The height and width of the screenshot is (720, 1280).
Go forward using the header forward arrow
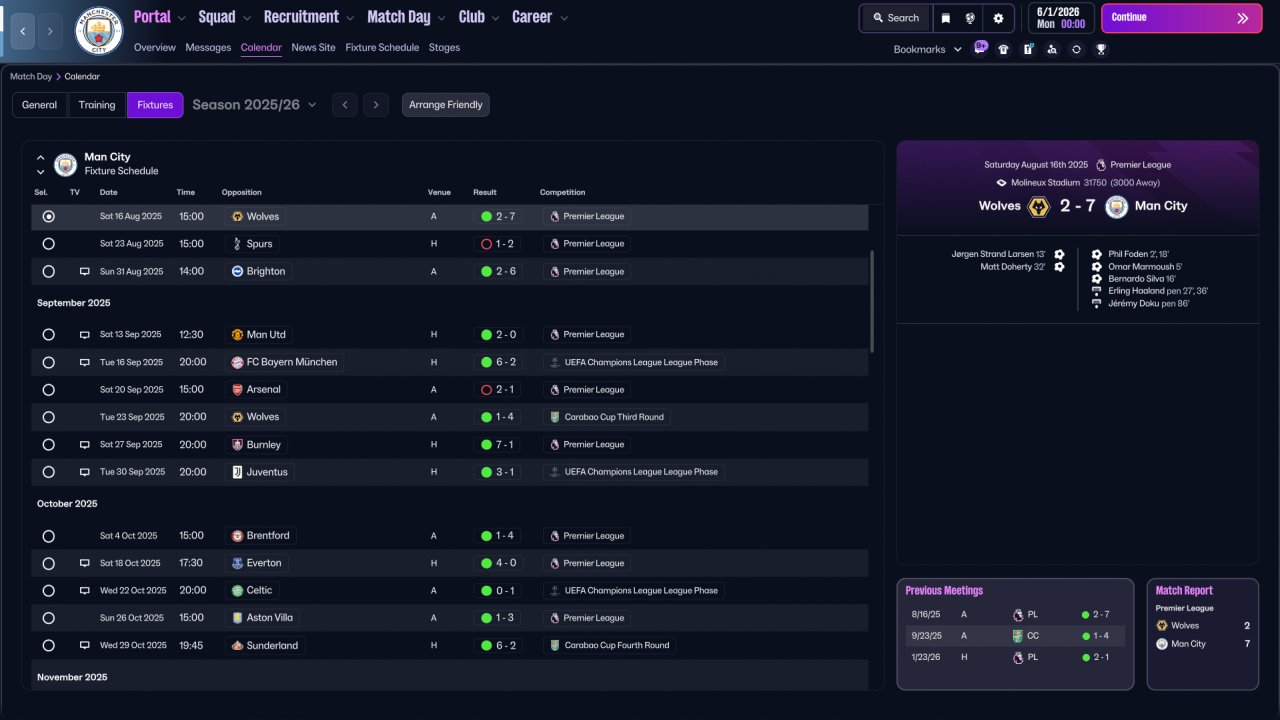[x=50, y=31]
